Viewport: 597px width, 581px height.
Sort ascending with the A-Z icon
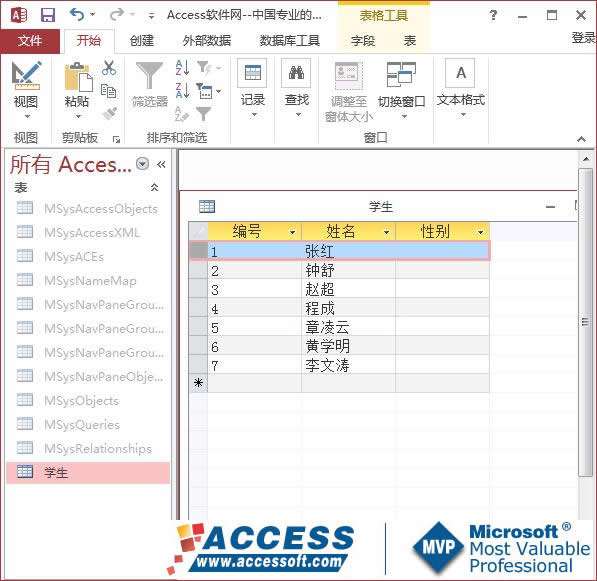(182, 67)
